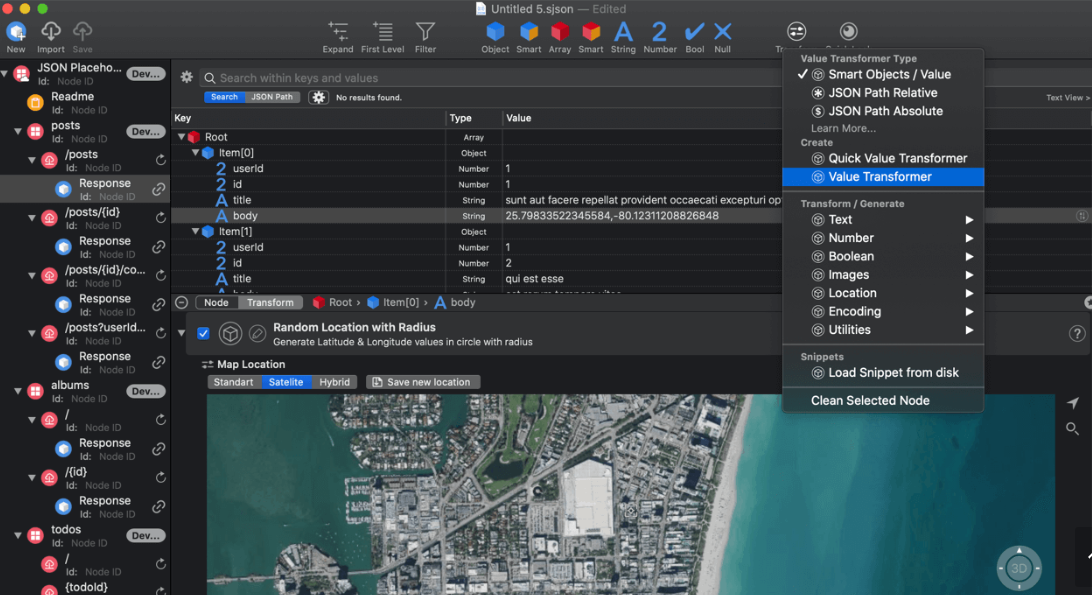Select Value Transformer menu entry
Viewport: 1092px width, 595px height.
879,177
